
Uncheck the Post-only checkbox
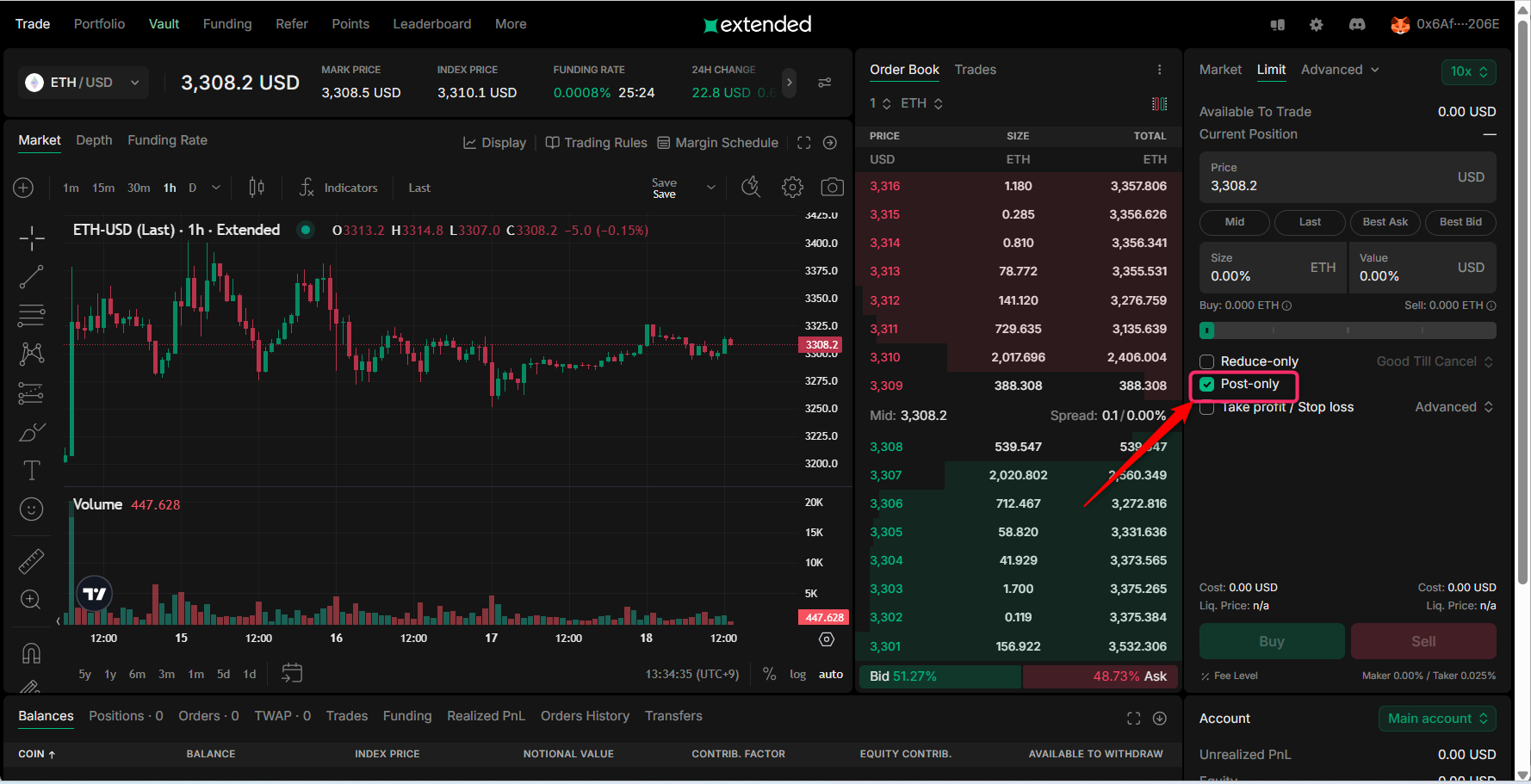[1207, 385]
